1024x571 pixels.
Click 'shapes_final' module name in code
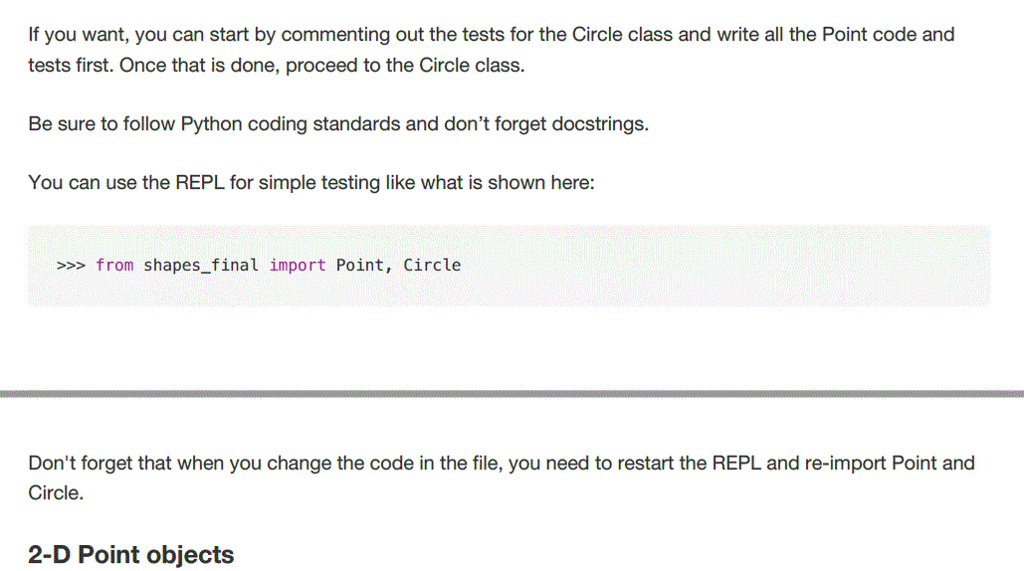coord(200,265)
